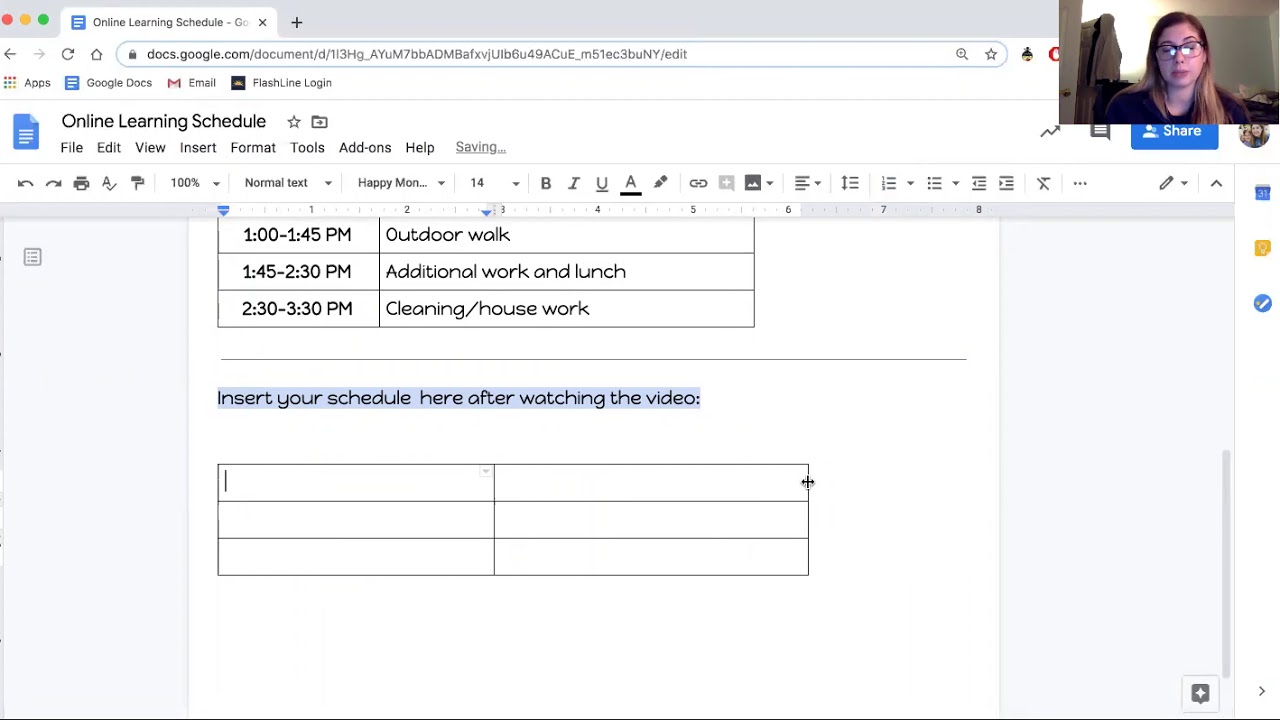Expand the numbered list options arrow
The height and width of the screenshot is (720, 1280).
click(910, 183)
